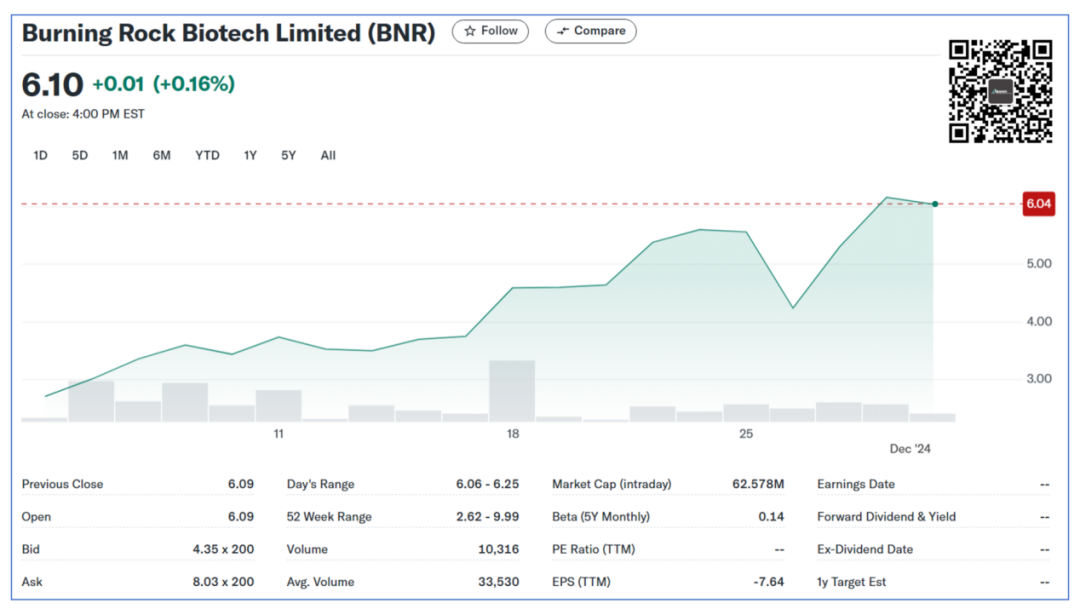Image resolution: width=1080 pixels, height=609 pixels.
Task: View the 5Y price history
Action: (288, 155)
